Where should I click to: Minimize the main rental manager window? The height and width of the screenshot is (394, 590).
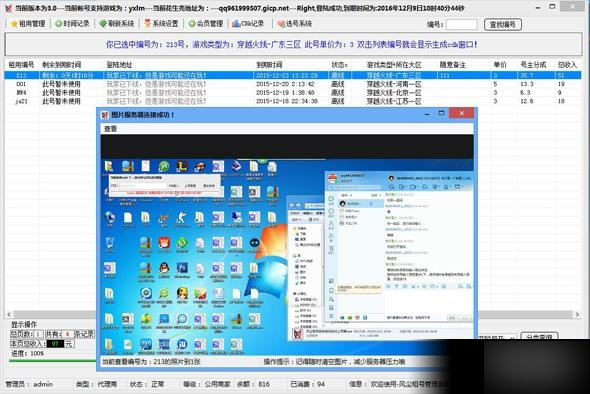tap(539, 8)
